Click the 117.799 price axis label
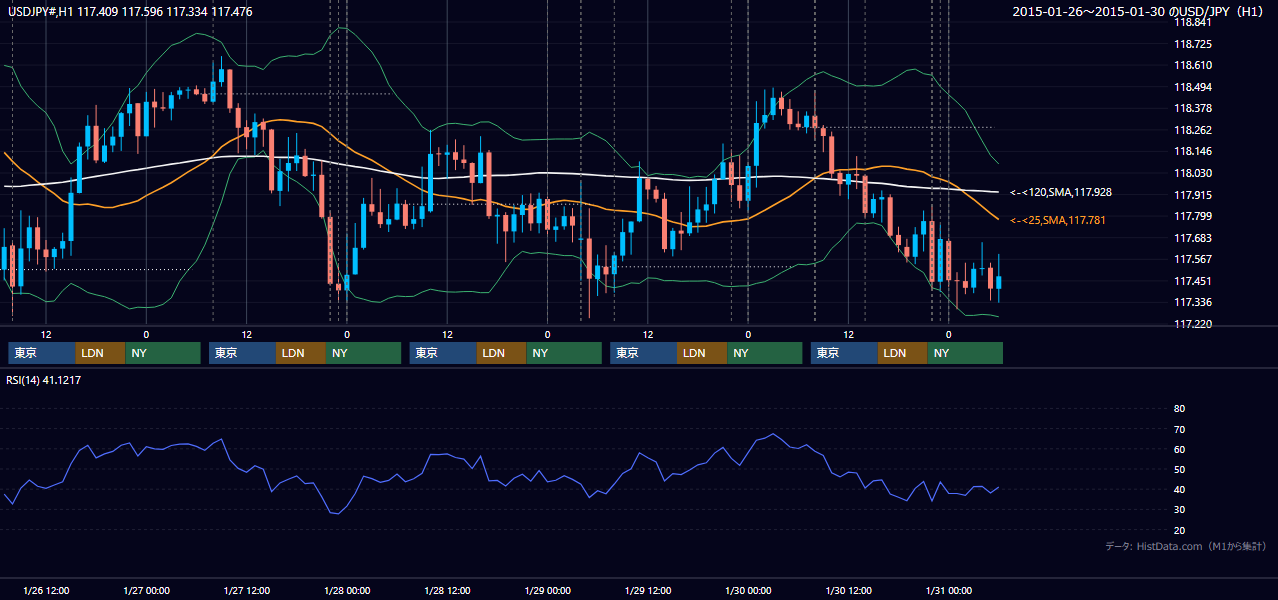The height and width of the screenshot is (600, 1278). 1192,216
